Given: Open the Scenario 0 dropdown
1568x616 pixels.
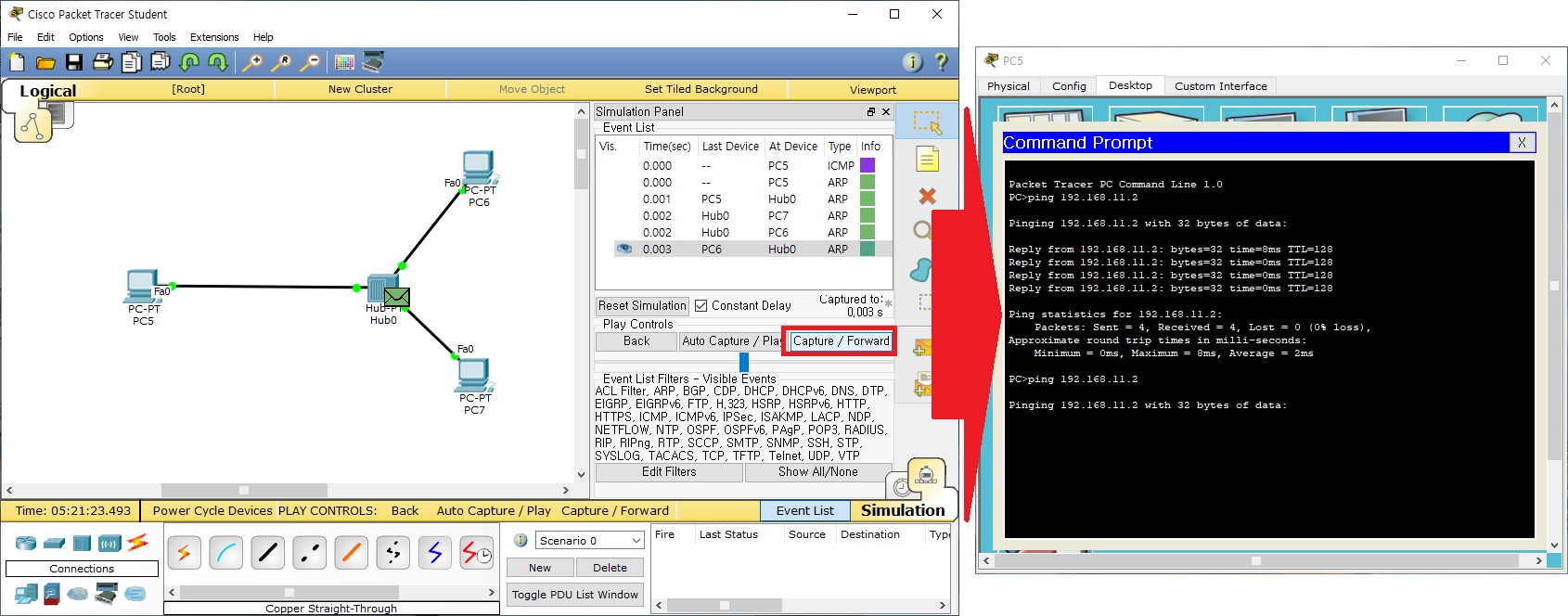Looking at the screenshot, I should click(589, 540).
